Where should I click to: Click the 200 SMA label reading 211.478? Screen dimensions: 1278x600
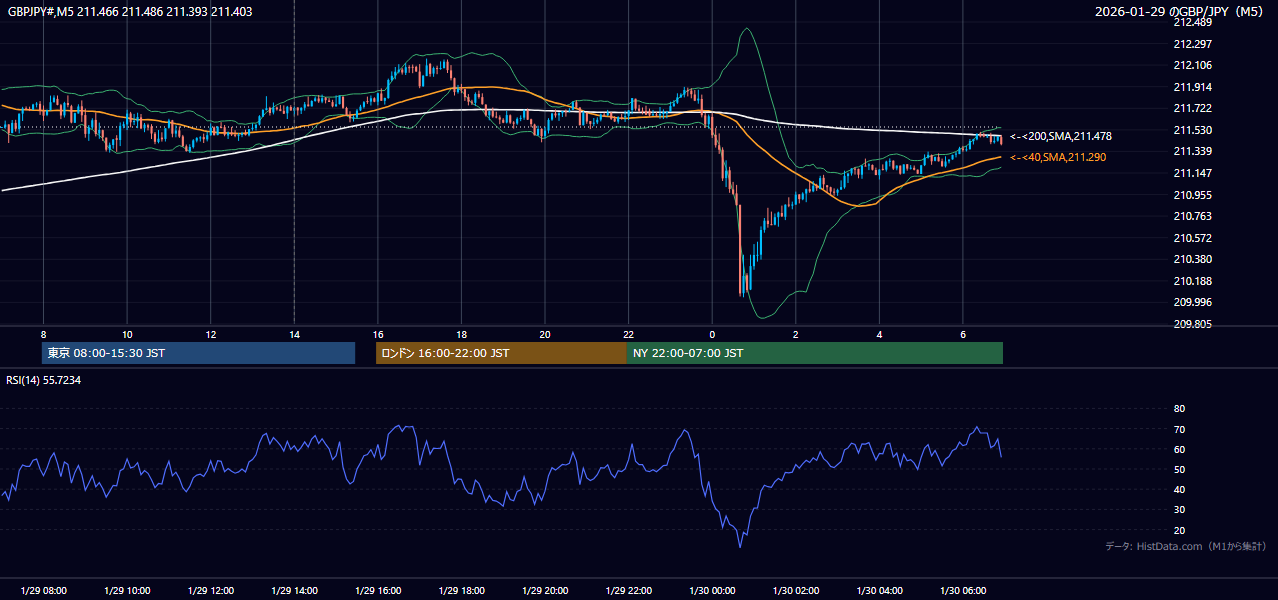click(x=1060, y=136)
